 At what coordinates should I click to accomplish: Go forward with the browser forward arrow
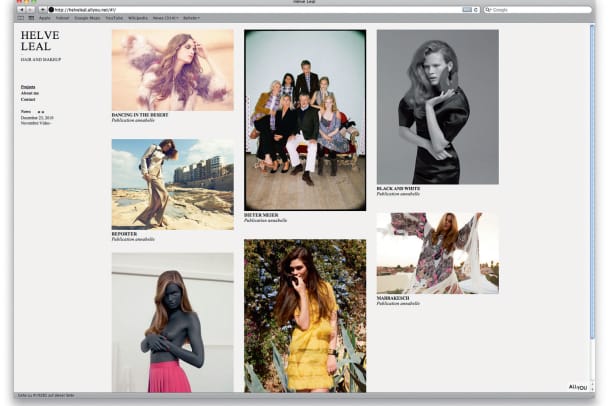(x=31, y=10)
